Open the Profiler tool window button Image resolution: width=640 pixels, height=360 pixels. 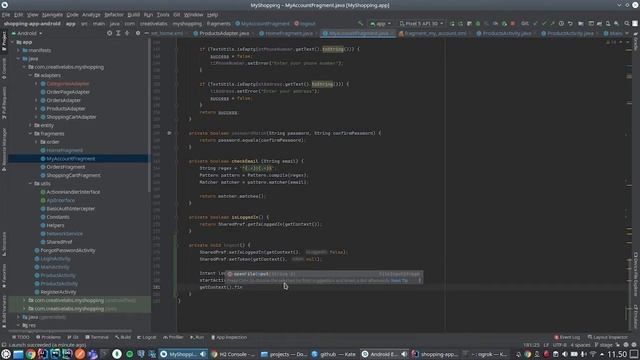point(173,337)
